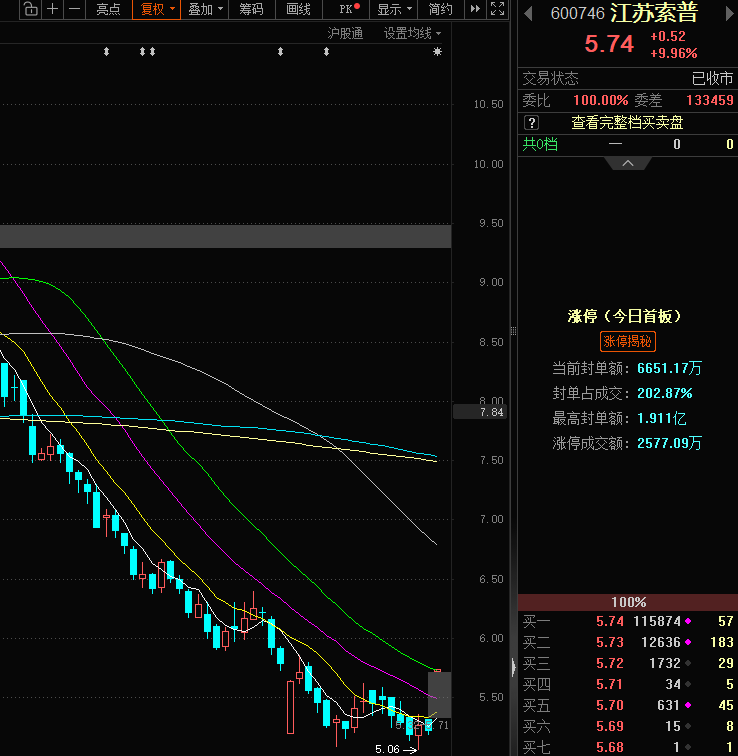The width and height of the screenshot is (738, 756).
Task: Click the 100% buy ratio bar
Action: coord(628,602)
